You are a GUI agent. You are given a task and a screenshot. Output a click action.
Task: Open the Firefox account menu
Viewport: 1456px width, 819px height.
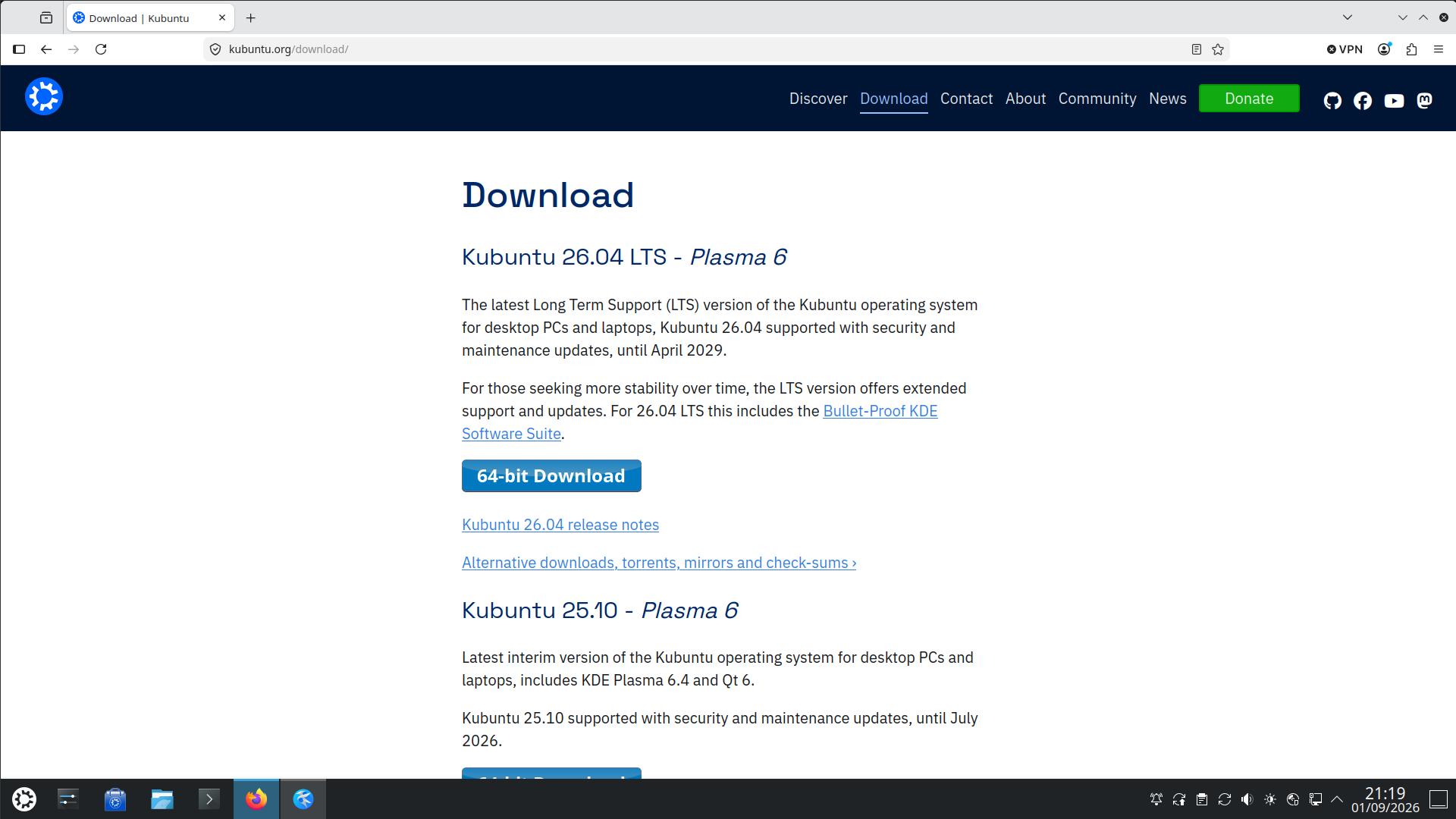(1385, 49)
